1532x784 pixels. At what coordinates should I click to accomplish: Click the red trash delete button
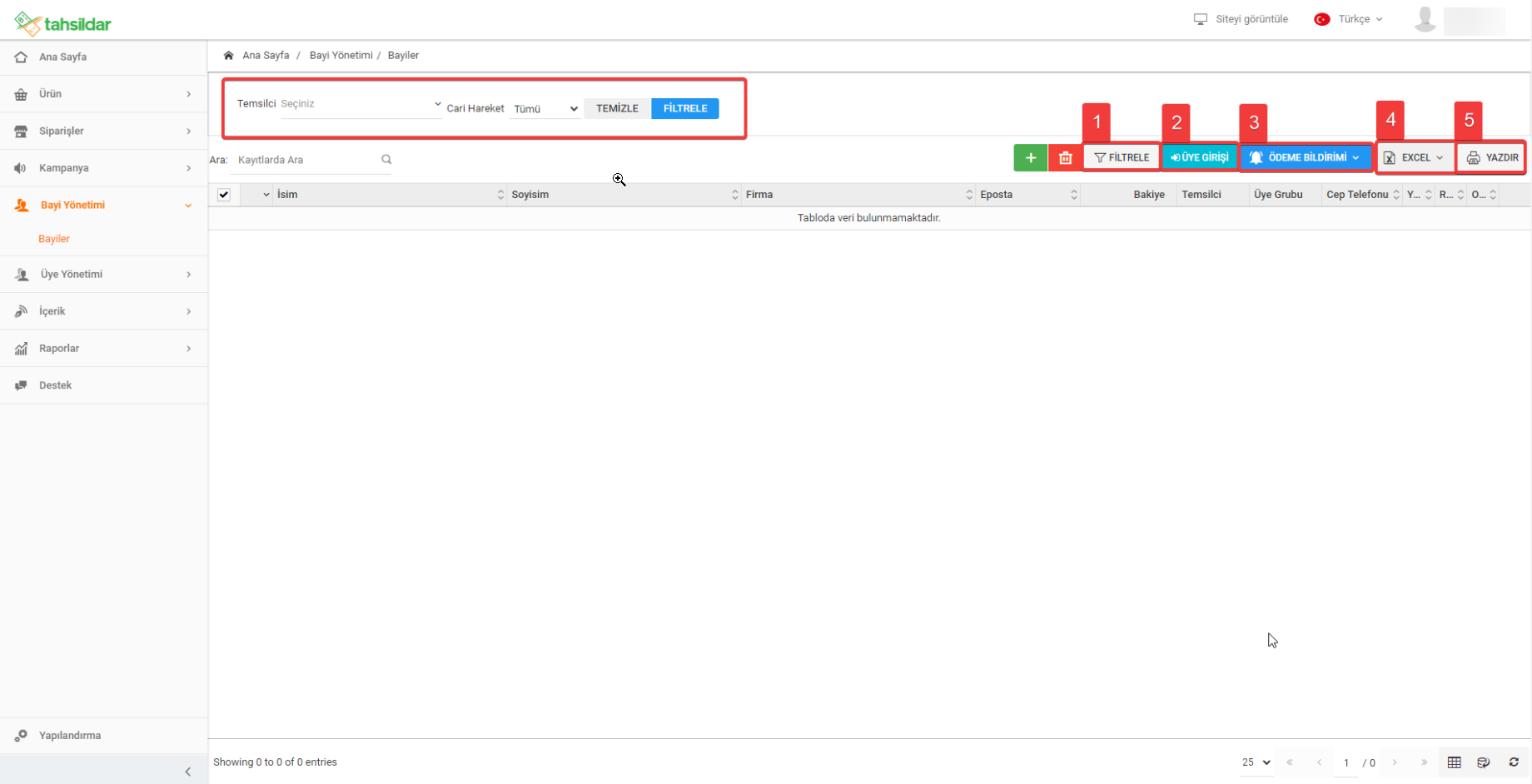coord(1065,157)
